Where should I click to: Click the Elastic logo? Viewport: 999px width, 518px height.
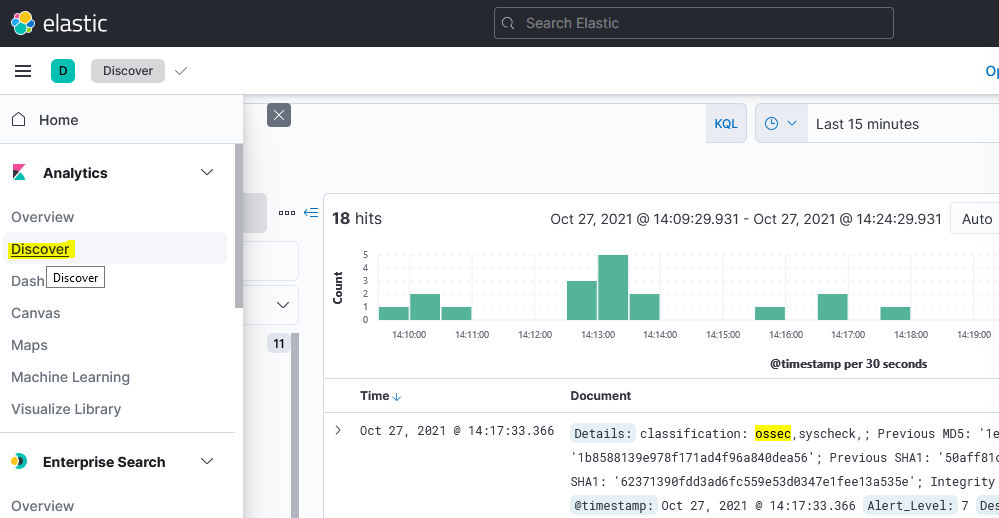[59, 24]
